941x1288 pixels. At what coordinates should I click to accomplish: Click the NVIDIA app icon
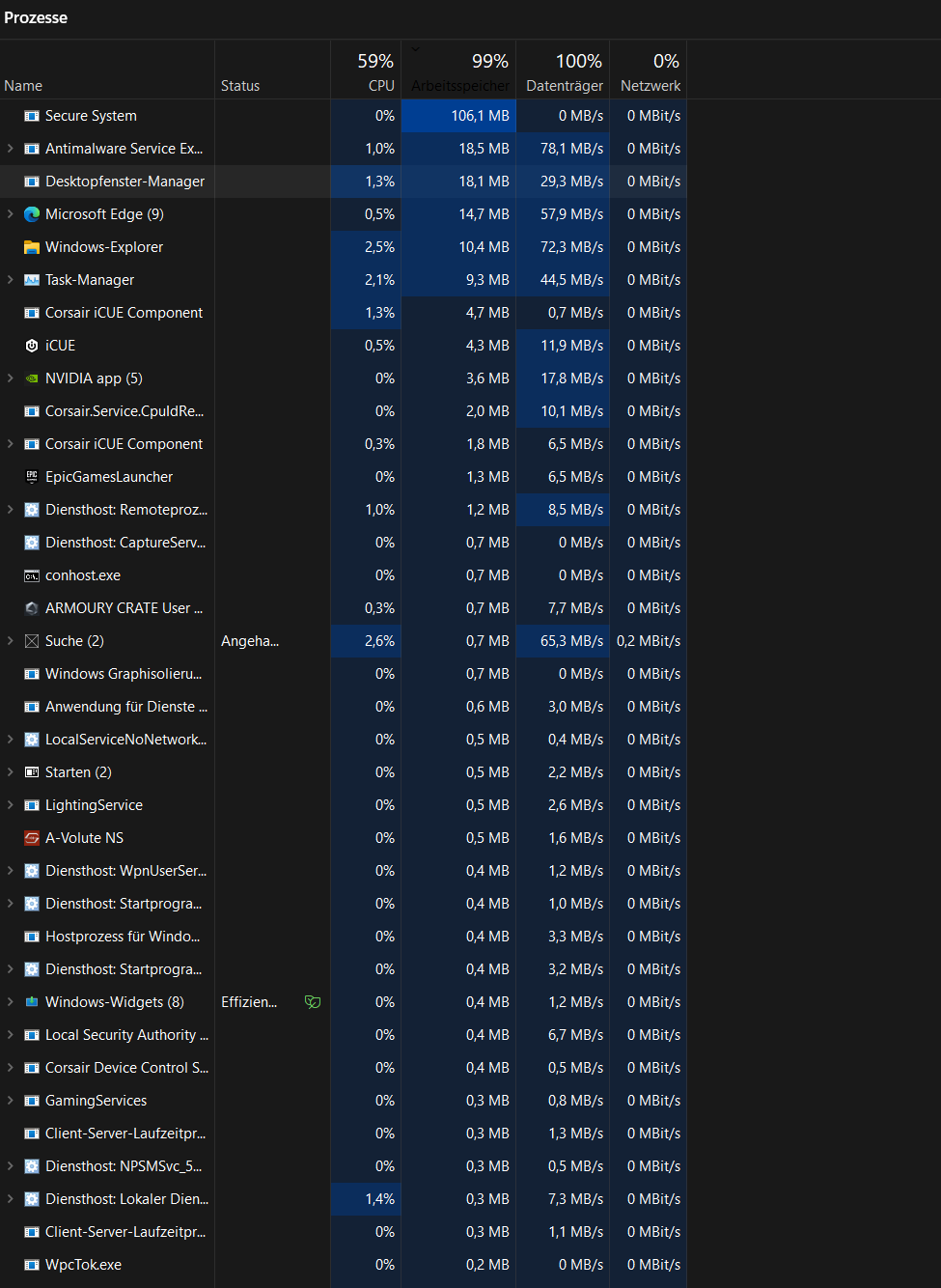32,378
